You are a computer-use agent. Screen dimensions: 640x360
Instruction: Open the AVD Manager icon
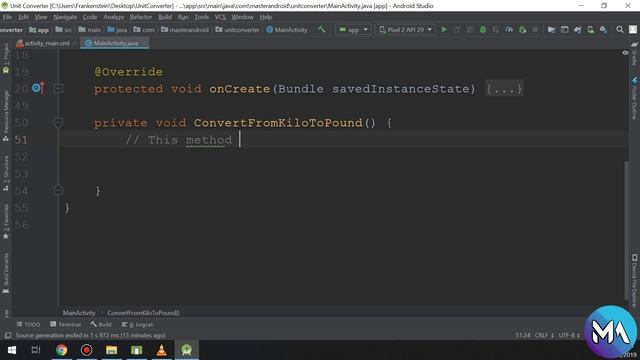591,29
